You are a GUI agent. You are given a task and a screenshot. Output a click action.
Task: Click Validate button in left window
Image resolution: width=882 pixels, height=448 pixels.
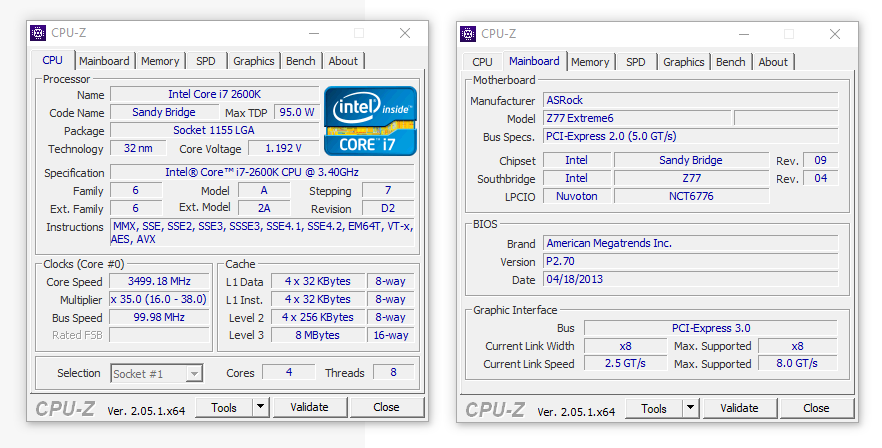(x=309, y=407)
